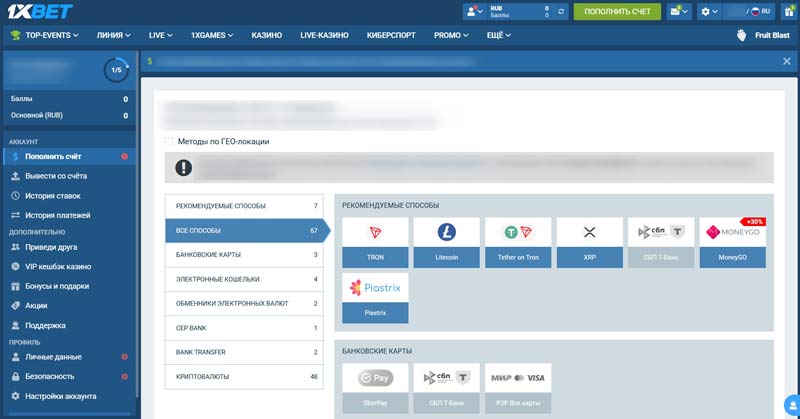The height and width of the screenshot is (419, 800).
Task: Enable the Методы по ГЕО-локации checkbox
Action: [x=169, y=141]
